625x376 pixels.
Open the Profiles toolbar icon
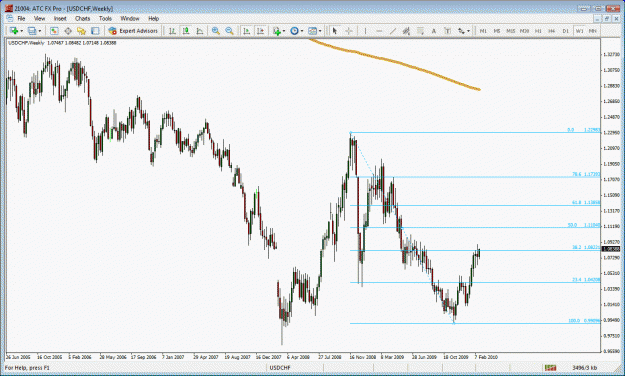pos(32,31)
